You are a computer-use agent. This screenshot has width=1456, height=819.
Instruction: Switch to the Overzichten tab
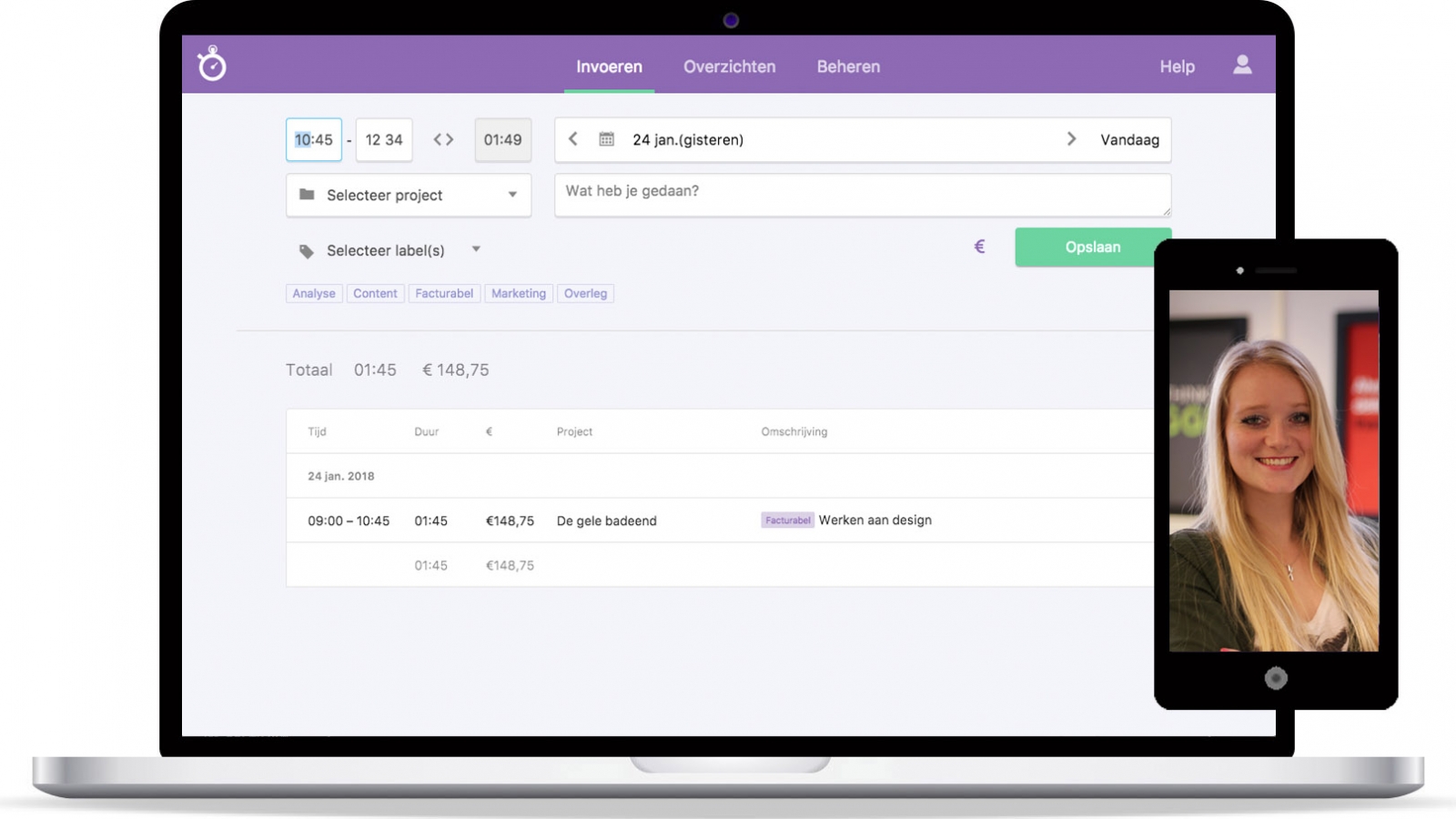tap(730, 66)
